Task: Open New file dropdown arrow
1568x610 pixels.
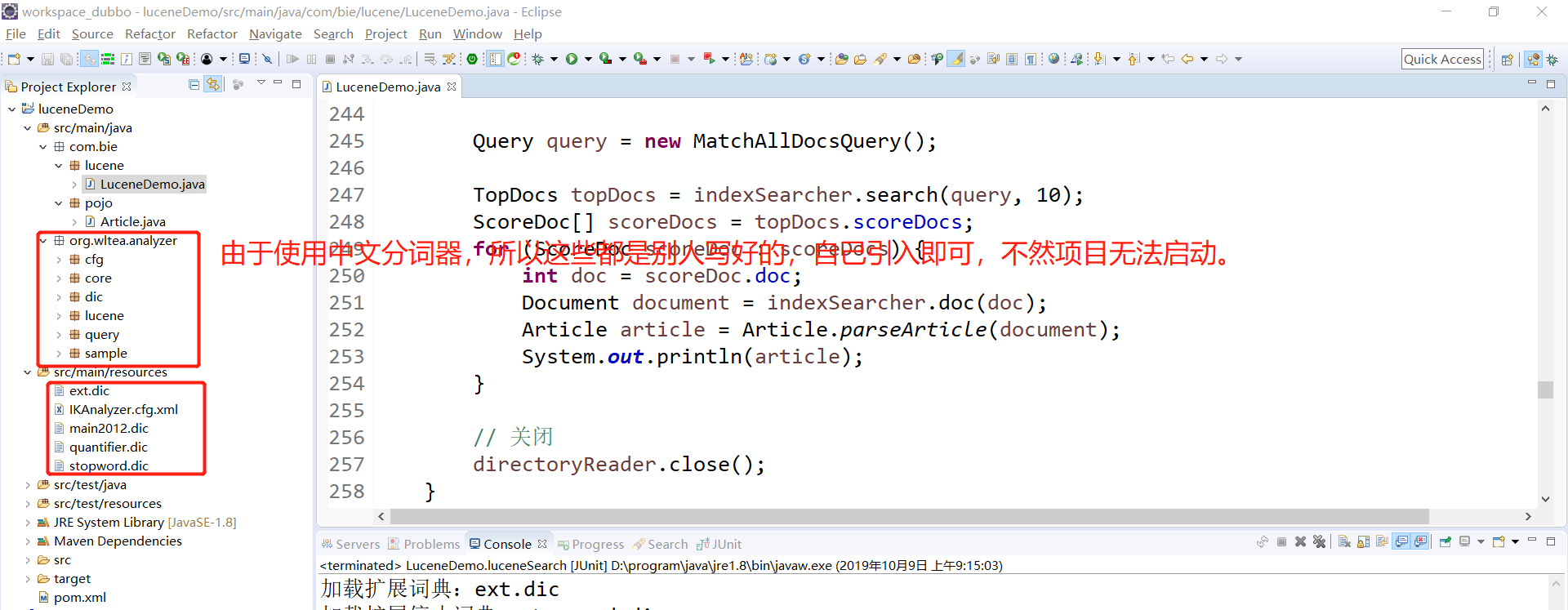Action: tap(30, 59)
